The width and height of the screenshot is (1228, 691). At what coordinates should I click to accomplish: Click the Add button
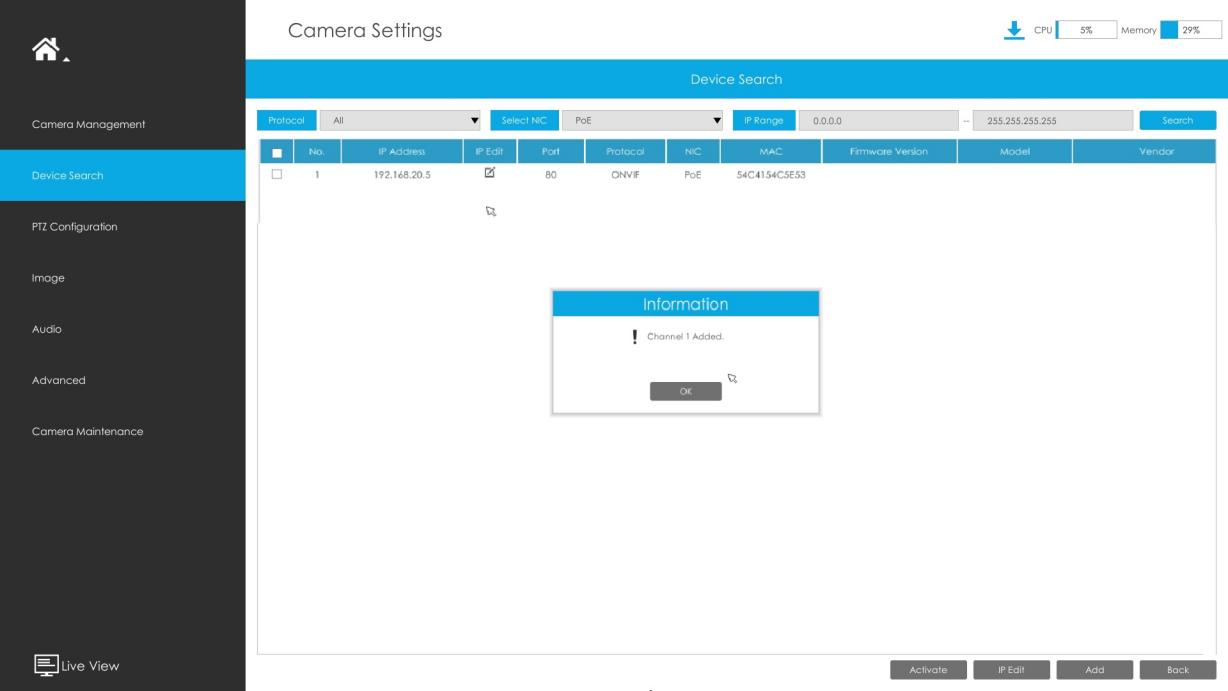(1095, 670)
